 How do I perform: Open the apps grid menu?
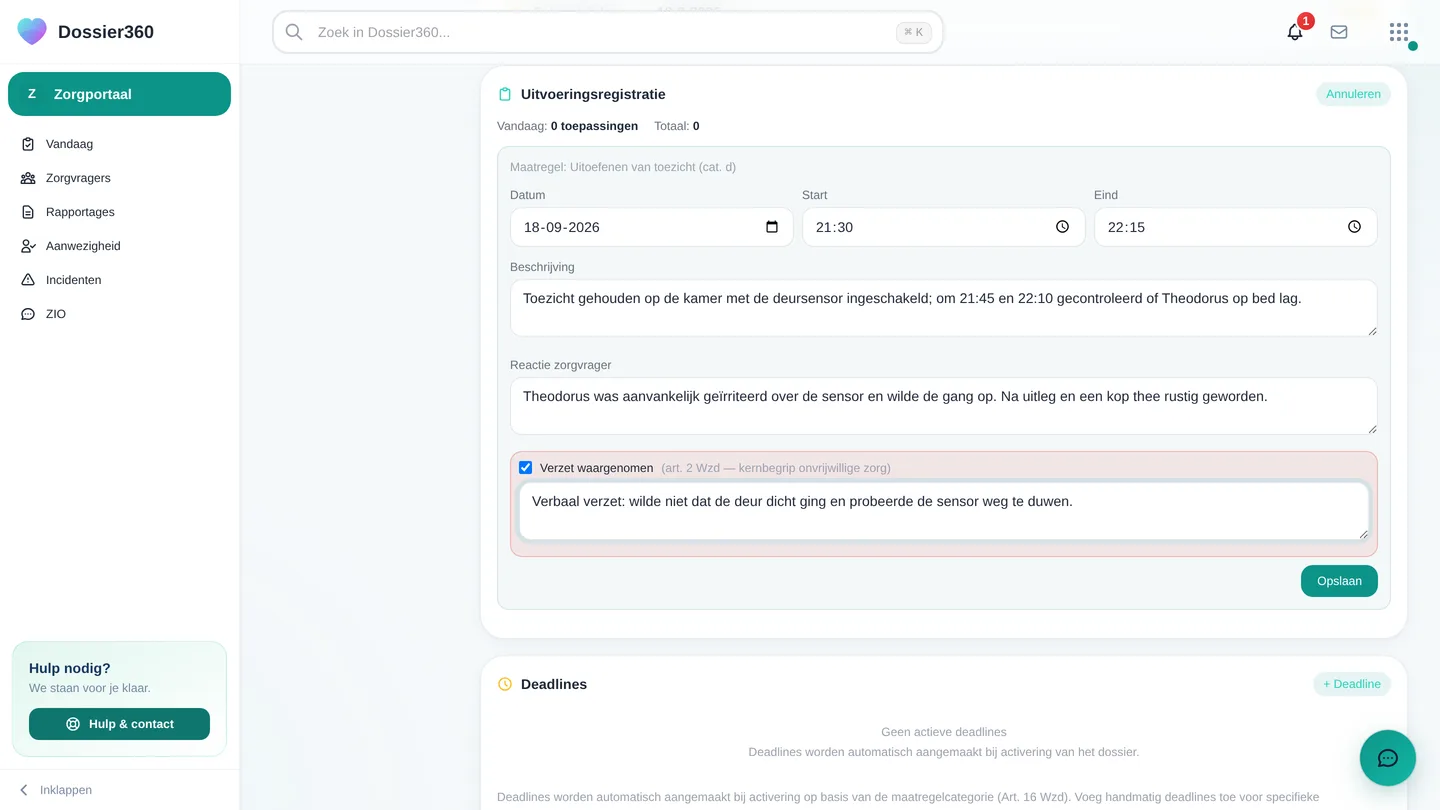tap(1399, 32)
